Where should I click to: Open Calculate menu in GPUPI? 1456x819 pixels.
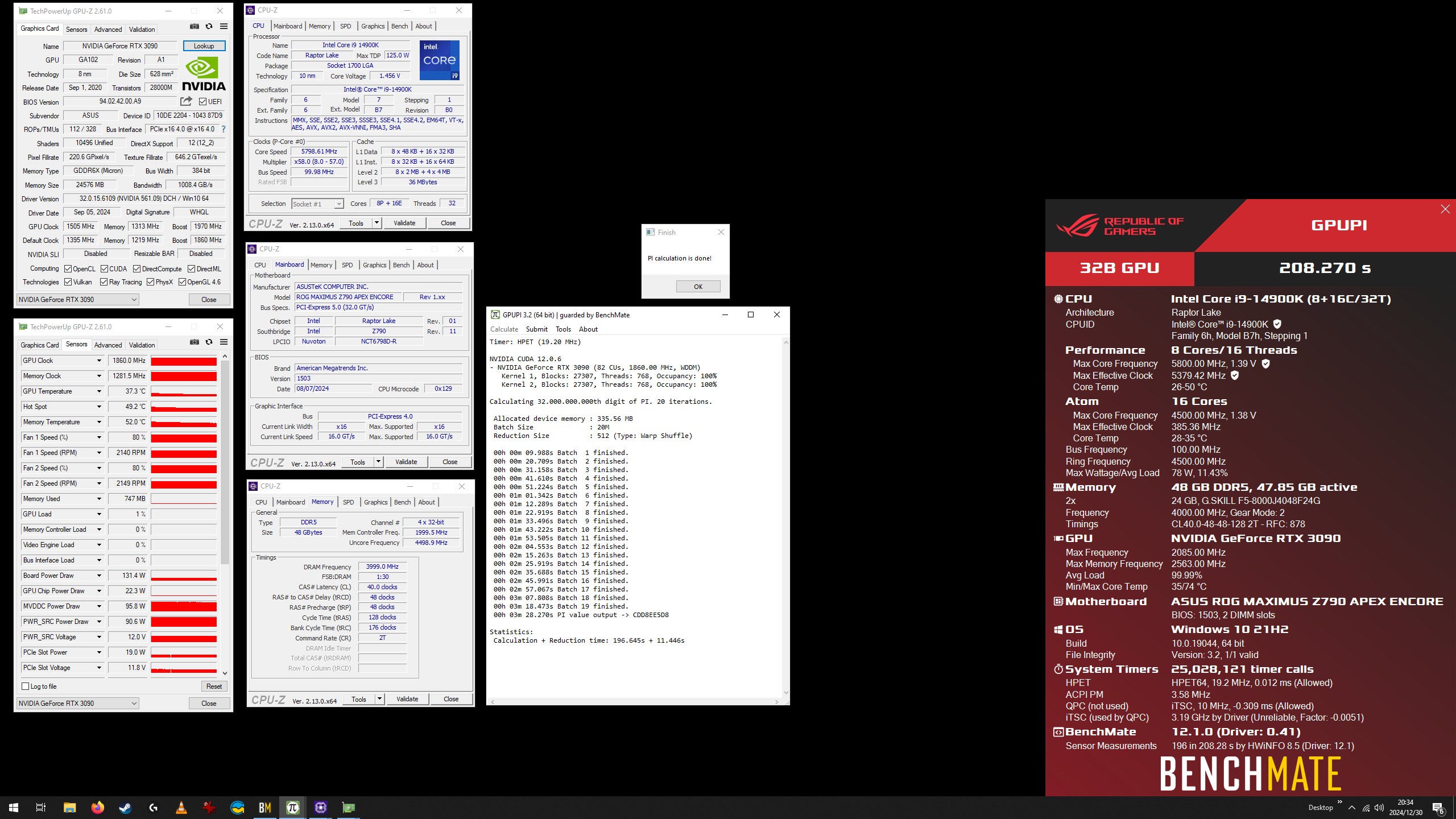(x=504, y=329)
